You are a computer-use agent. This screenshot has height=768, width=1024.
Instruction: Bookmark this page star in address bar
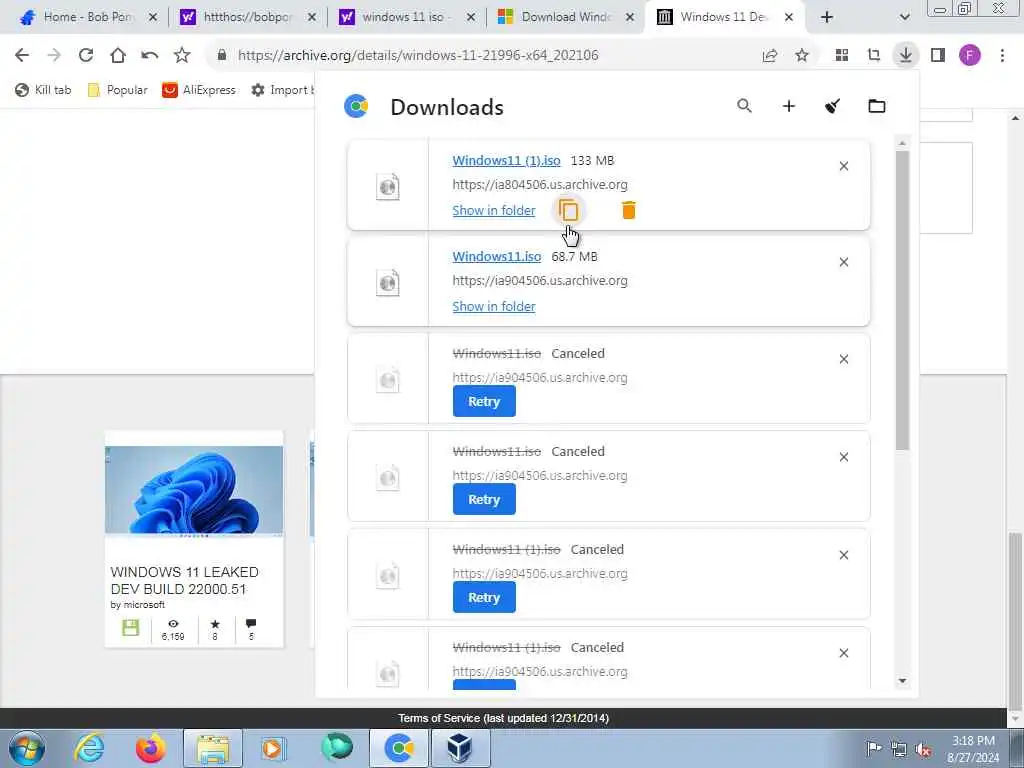802,56
